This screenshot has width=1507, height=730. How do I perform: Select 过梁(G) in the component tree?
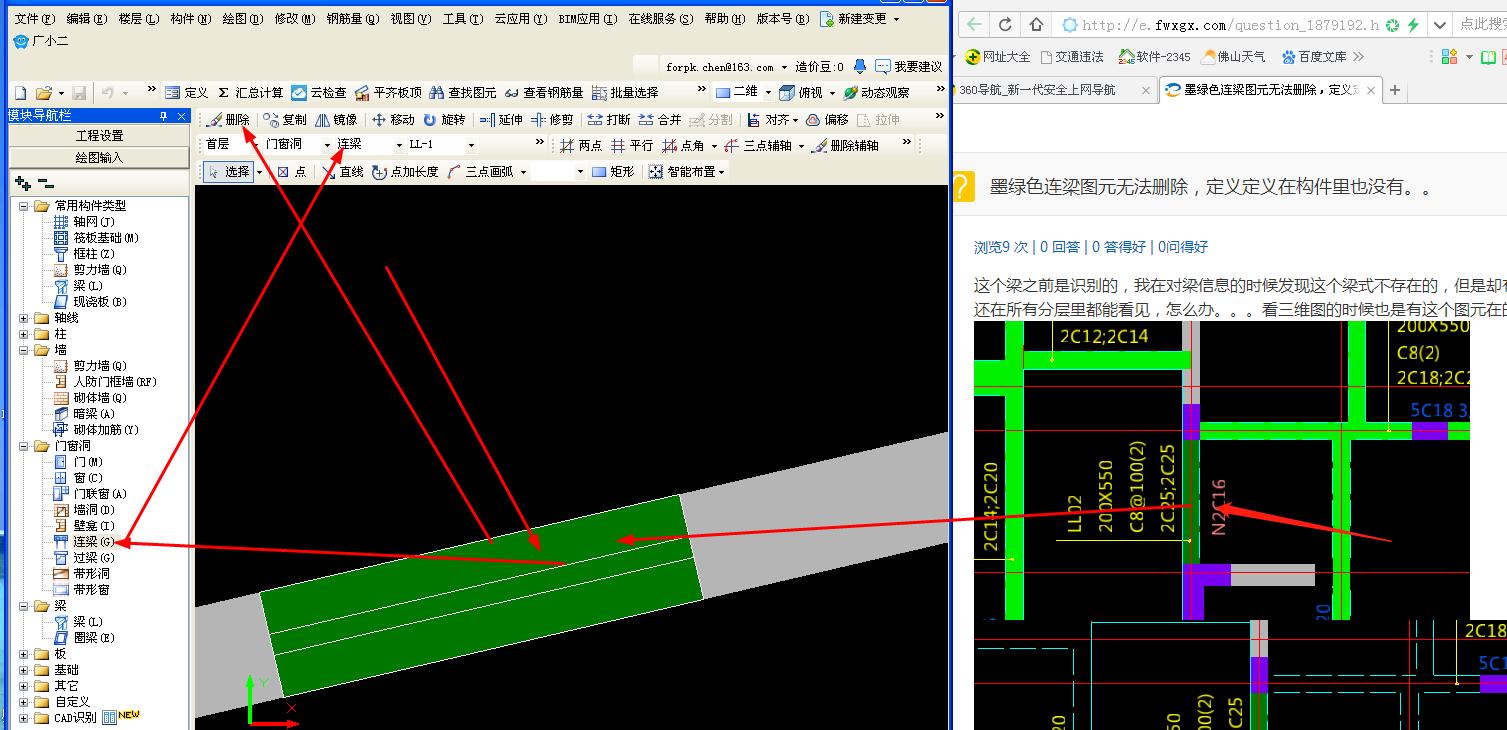coord(84,558)
